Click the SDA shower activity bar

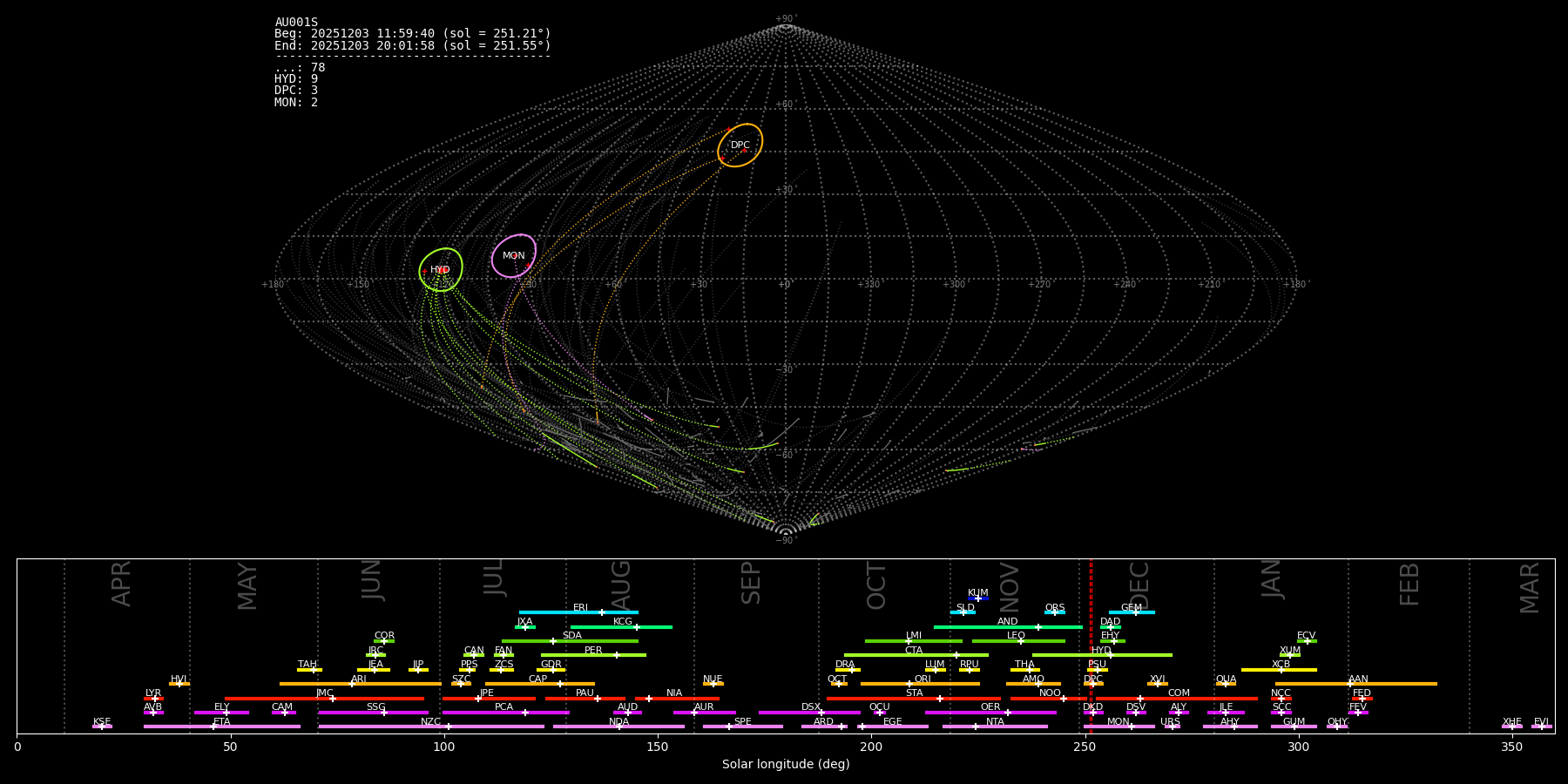pos(570,641)
